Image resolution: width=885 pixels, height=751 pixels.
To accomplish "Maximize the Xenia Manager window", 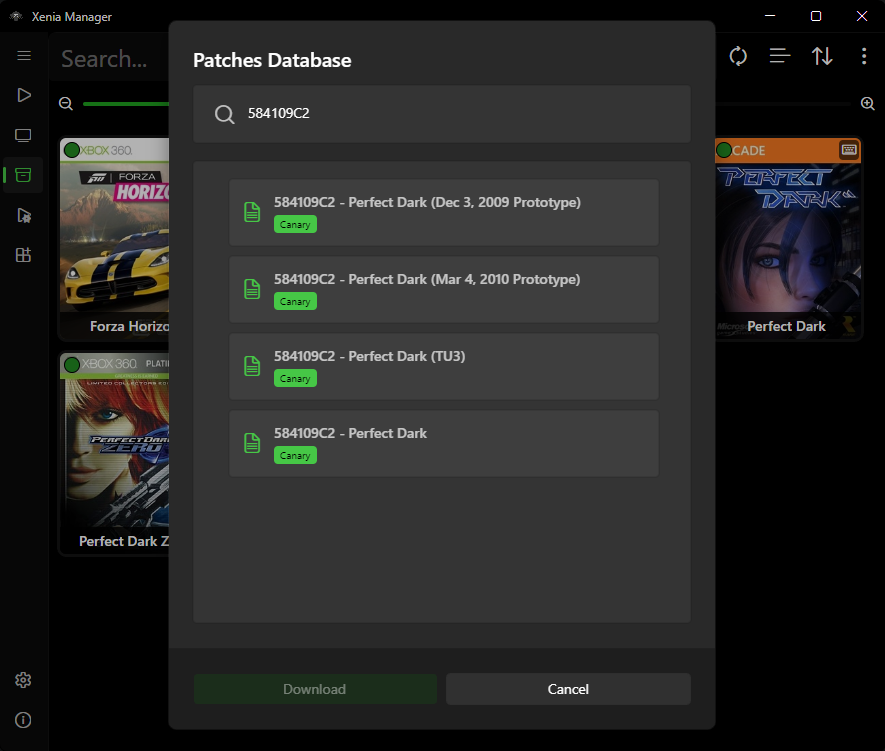I will (816, 16).
